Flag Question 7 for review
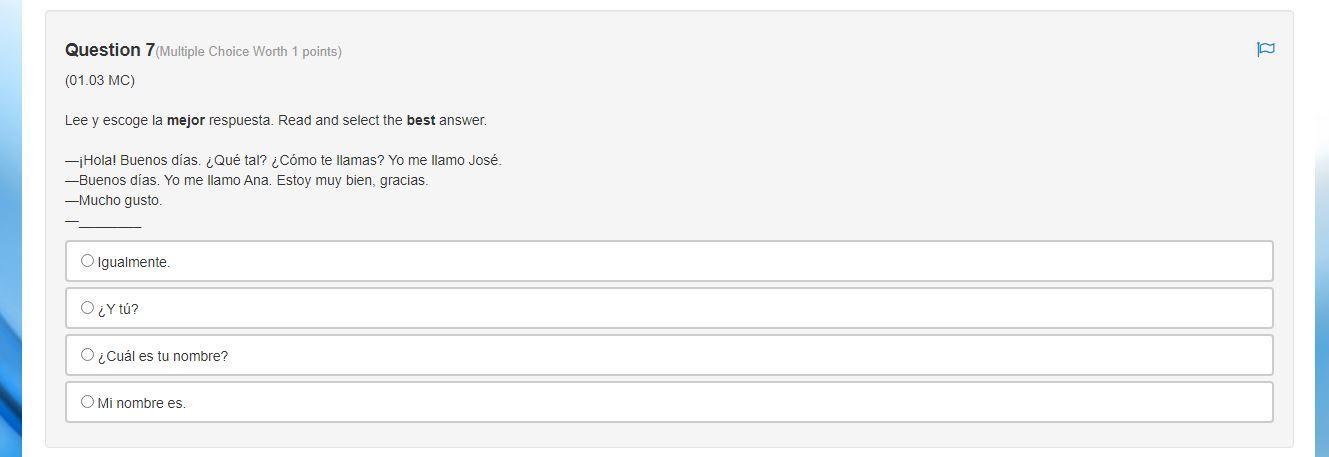1329x457 pixels. click(x=1265, y=49)
